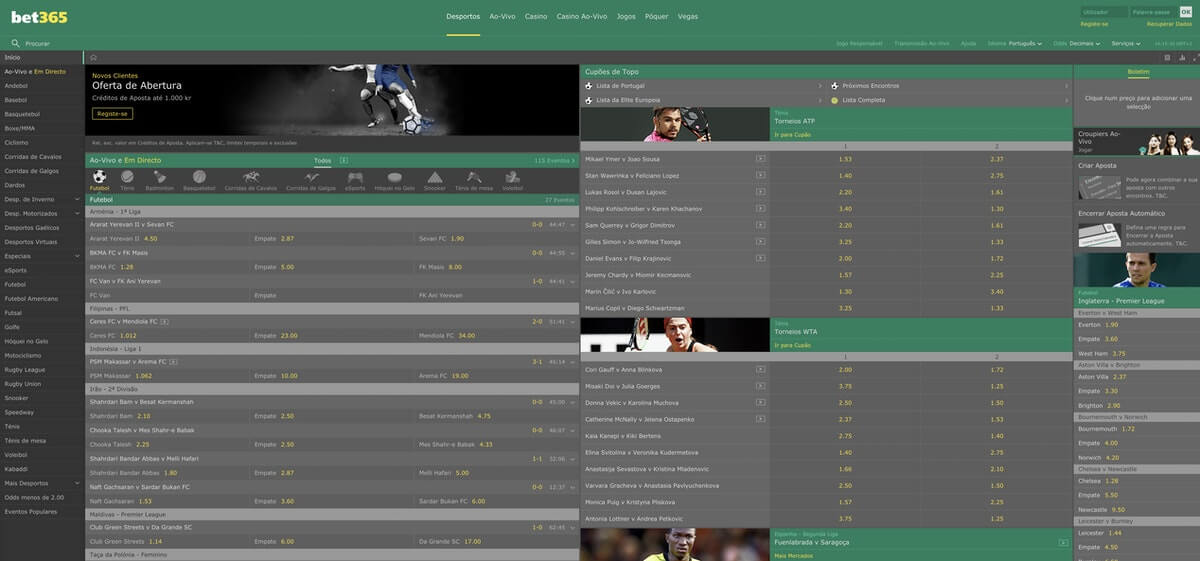Click the calculator icon under the header
1200x561 pixels.
click(1167, 58)
